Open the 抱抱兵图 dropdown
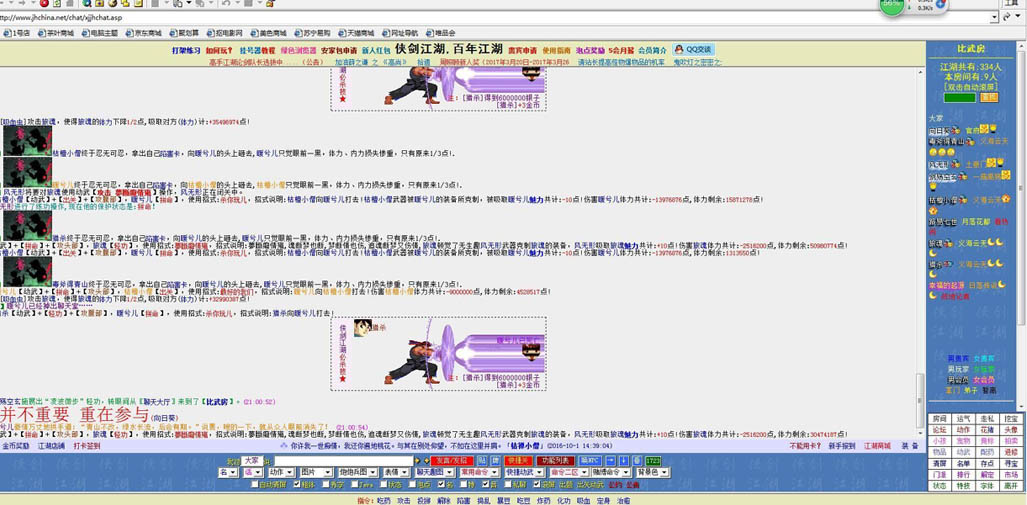1027x505 pixels. point(358,472)
